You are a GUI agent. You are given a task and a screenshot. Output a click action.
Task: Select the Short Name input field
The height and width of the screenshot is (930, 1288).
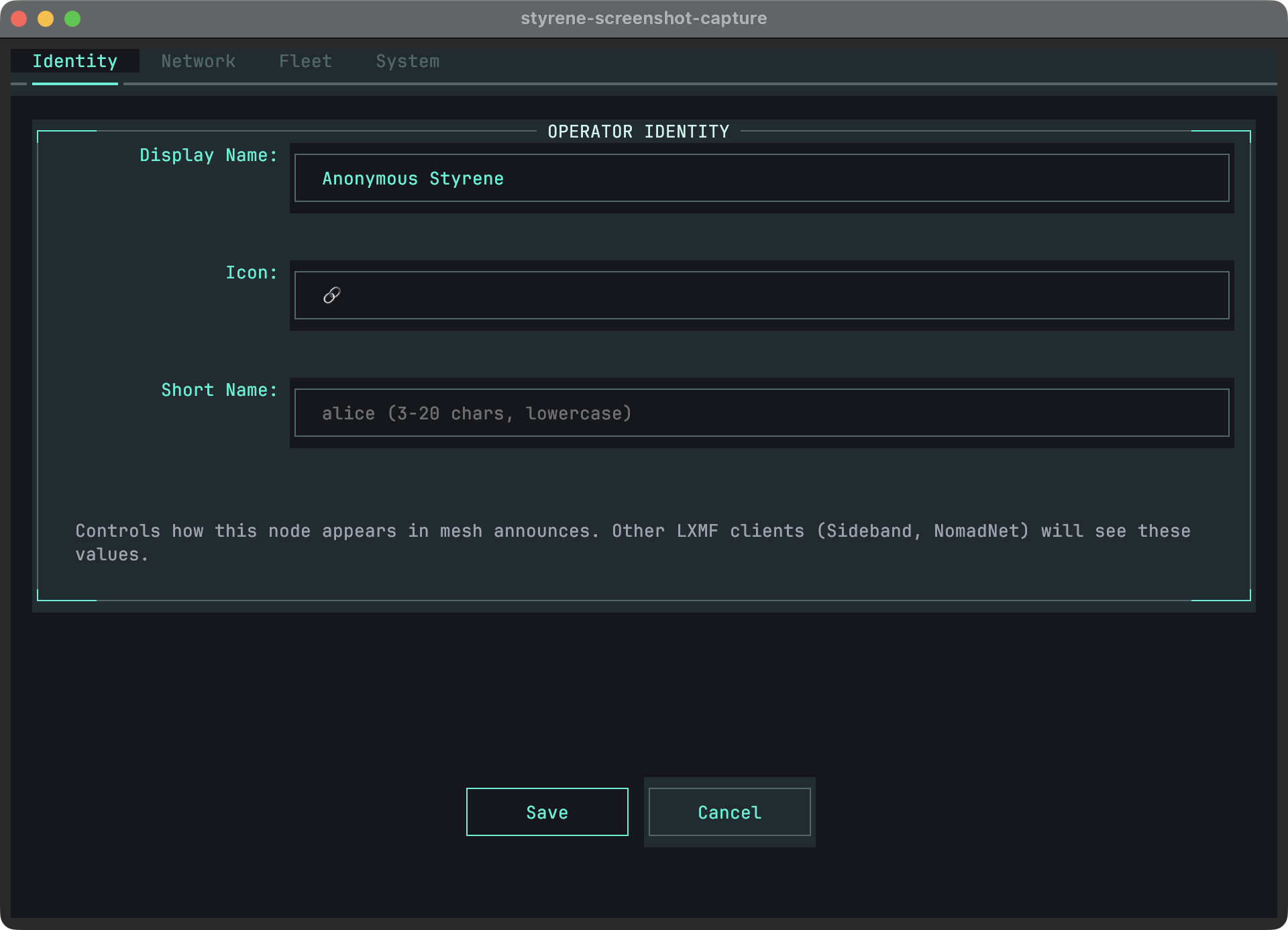pos(761,413)
